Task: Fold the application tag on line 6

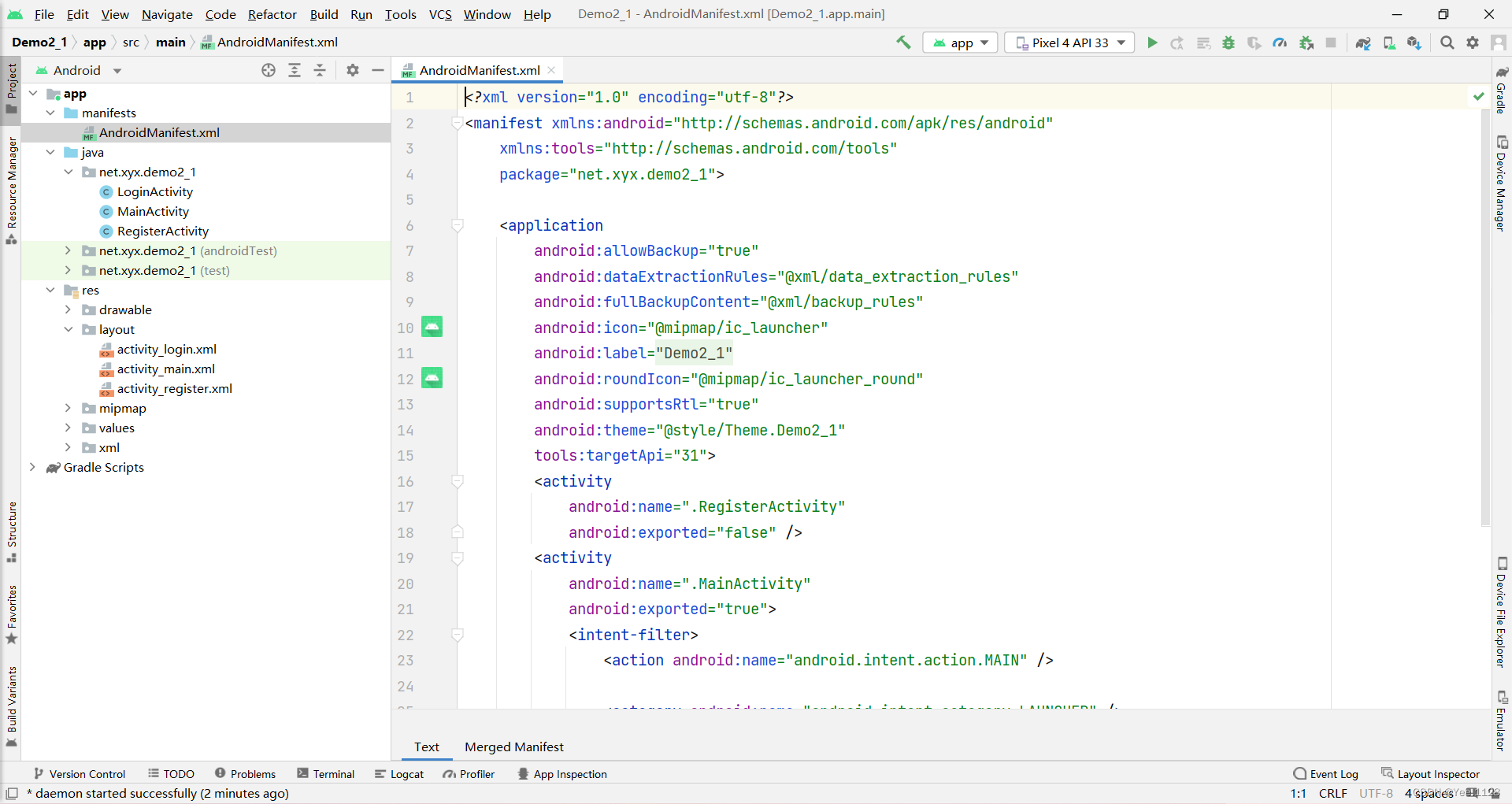Action: (x=457, y=225)
